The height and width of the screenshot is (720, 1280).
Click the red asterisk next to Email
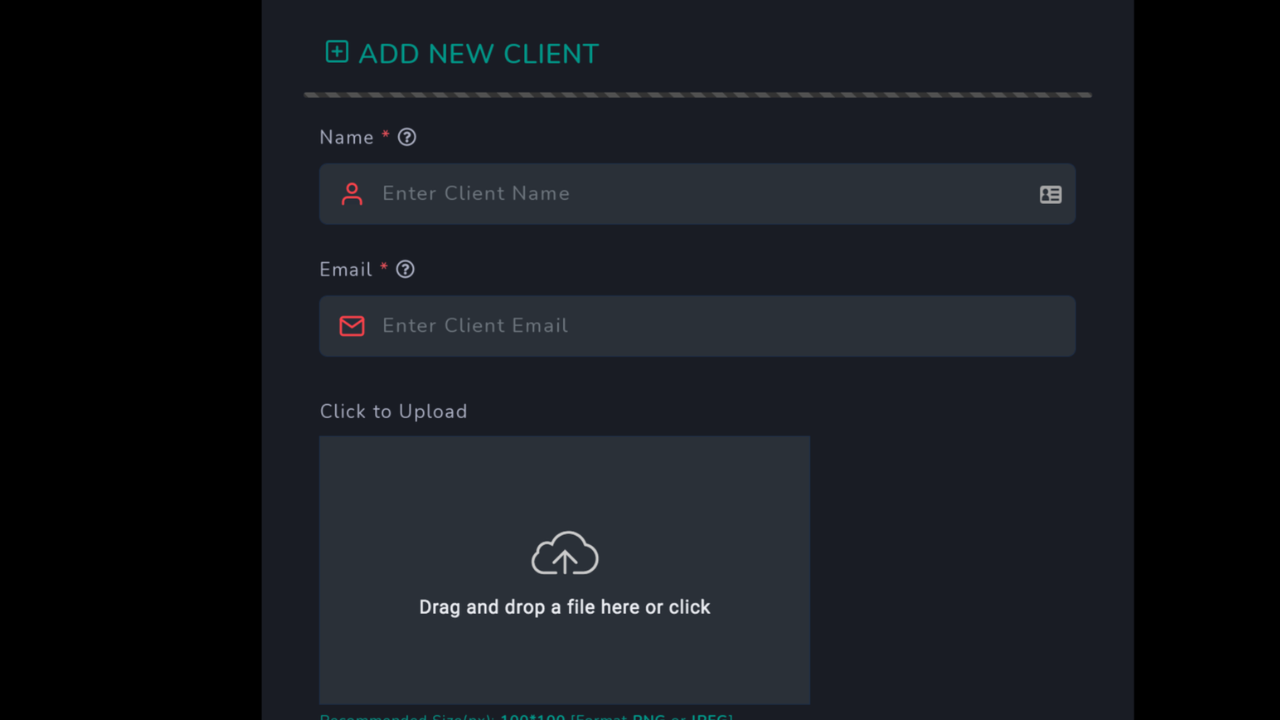point(384,268)
